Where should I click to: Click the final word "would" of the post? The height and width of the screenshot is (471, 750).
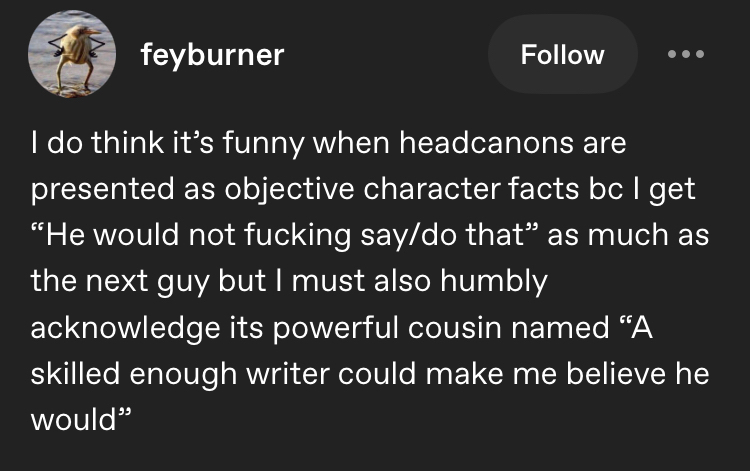75,420
